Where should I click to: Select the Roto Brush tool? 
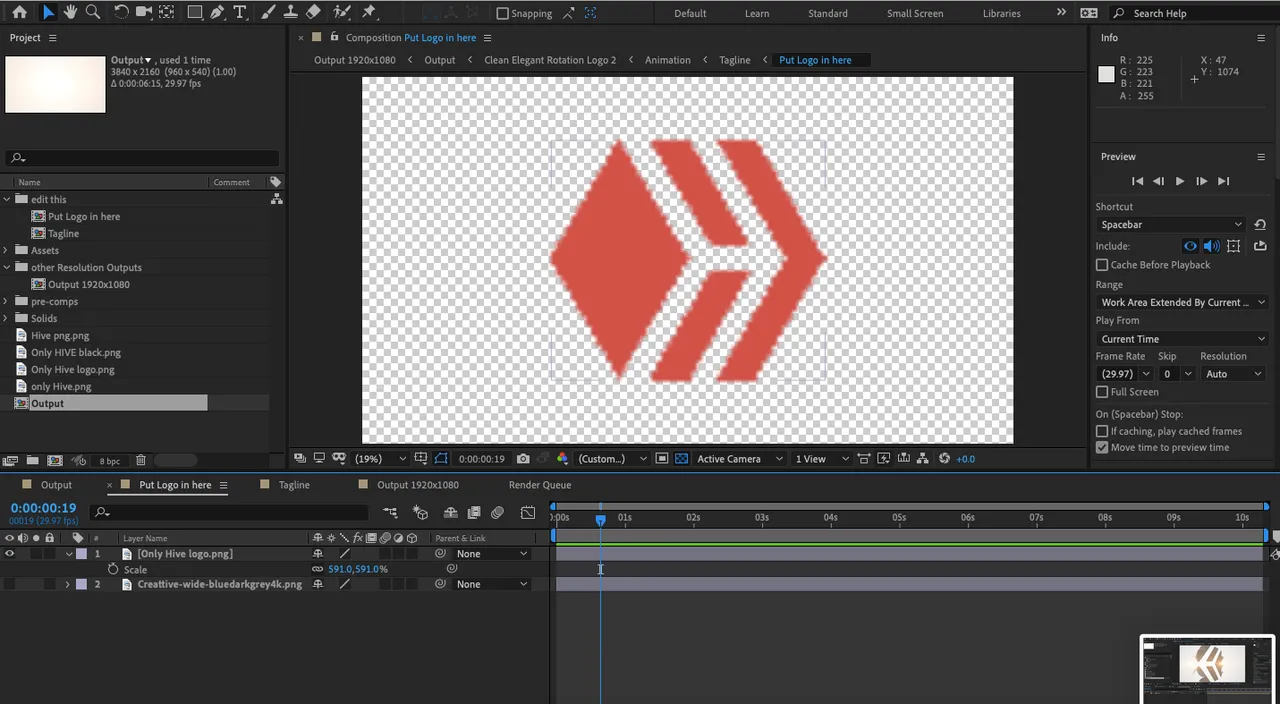[342, 12]
